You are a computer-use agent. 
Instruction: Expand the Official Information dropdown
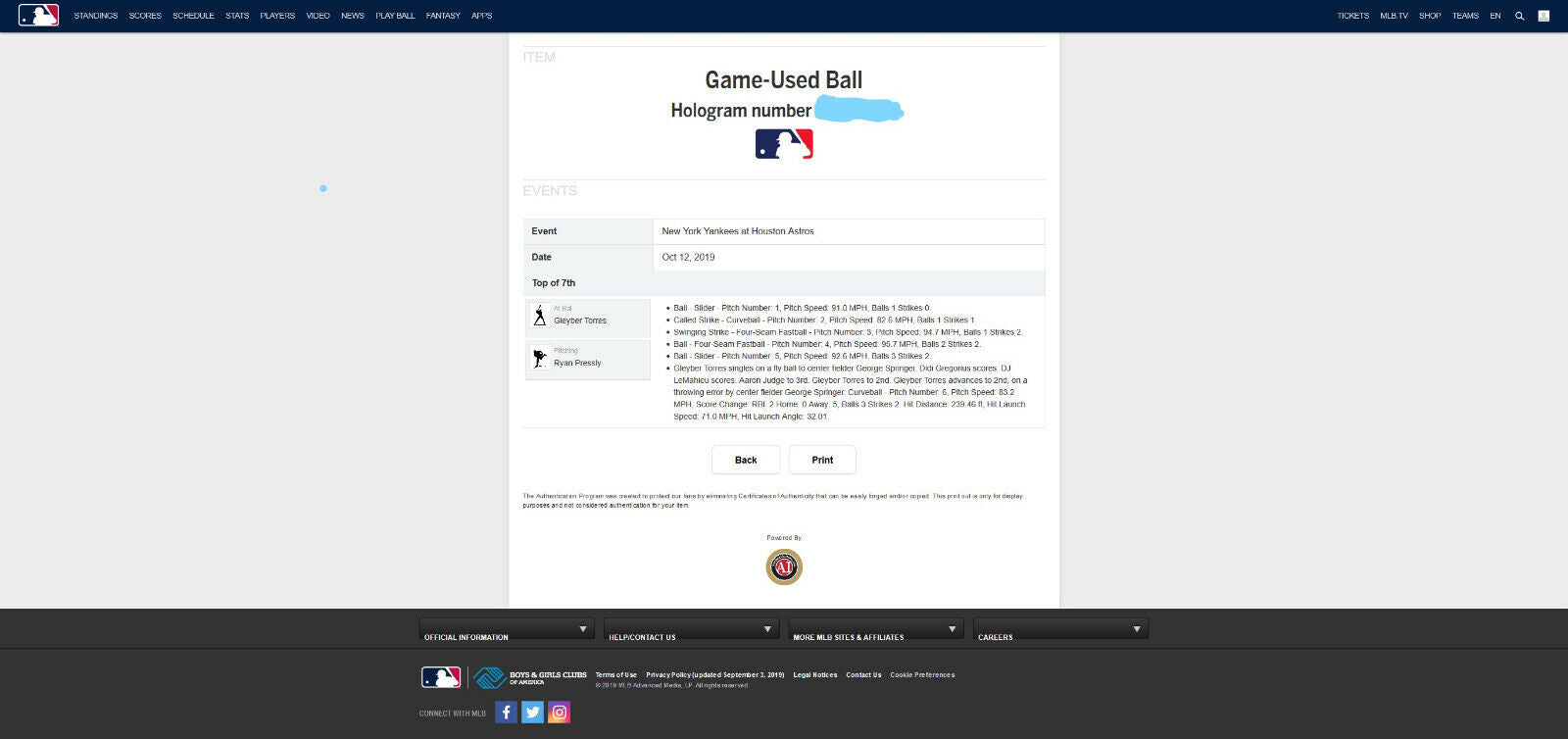pos(507,629)
